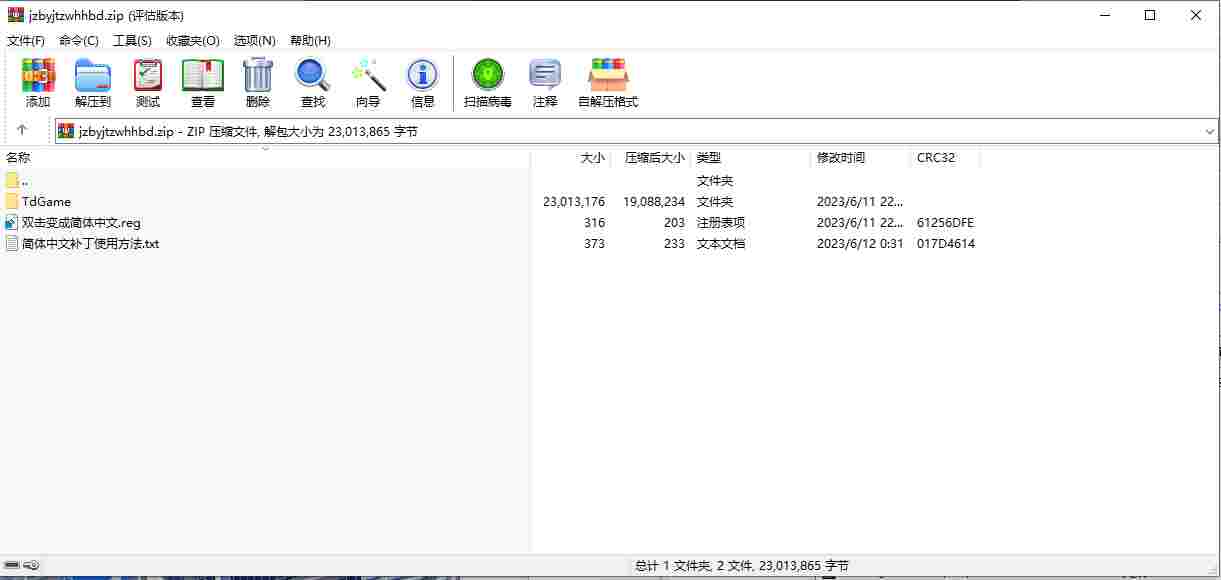This screenshot has height=580, width=1221.
Task: Click the 文本文档 type cell
Action: tap(721, 243)
